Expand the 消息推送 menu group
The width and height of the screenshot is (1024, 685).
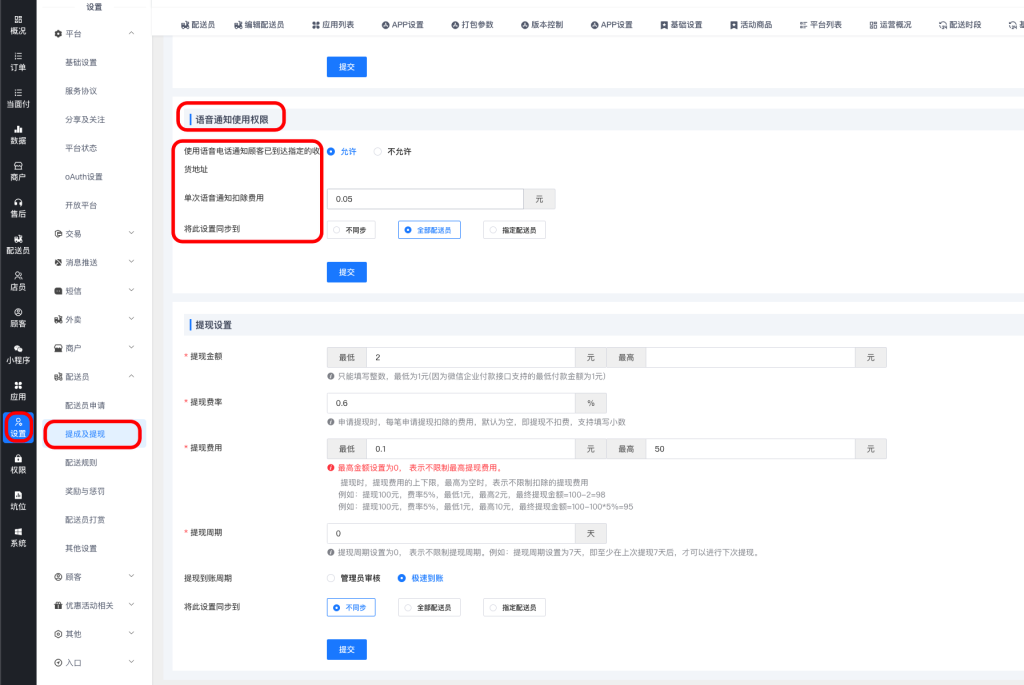pyautogui.click(x=93, y=262)
